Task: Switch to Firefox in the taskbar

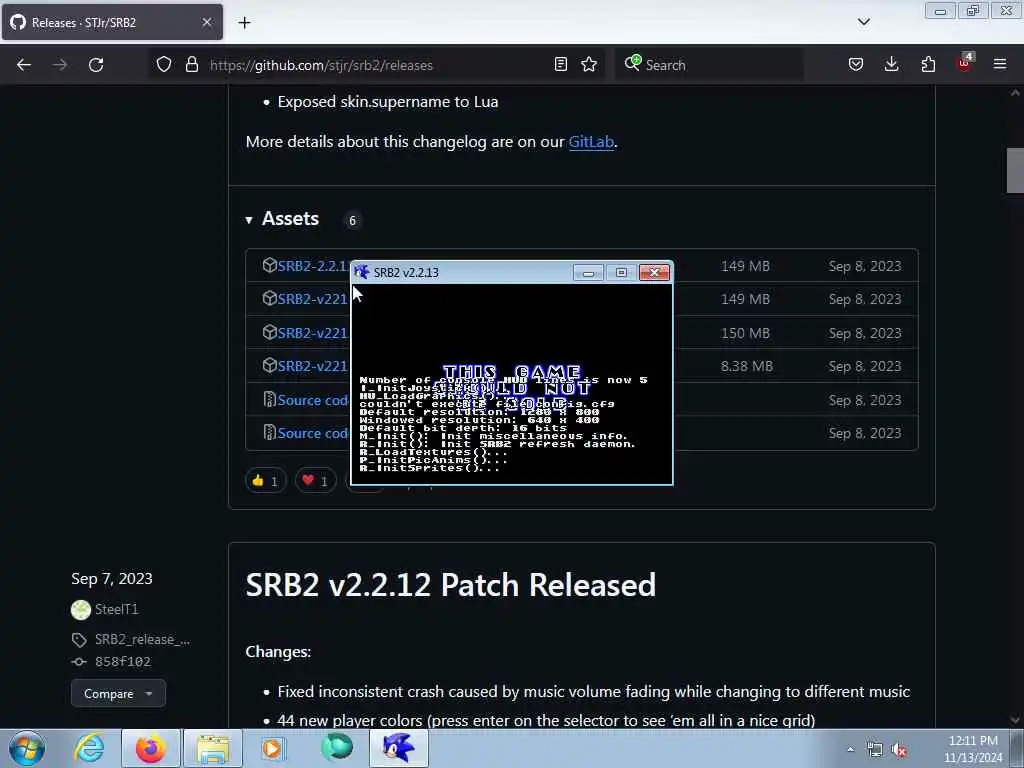Action: click(150, 748)
